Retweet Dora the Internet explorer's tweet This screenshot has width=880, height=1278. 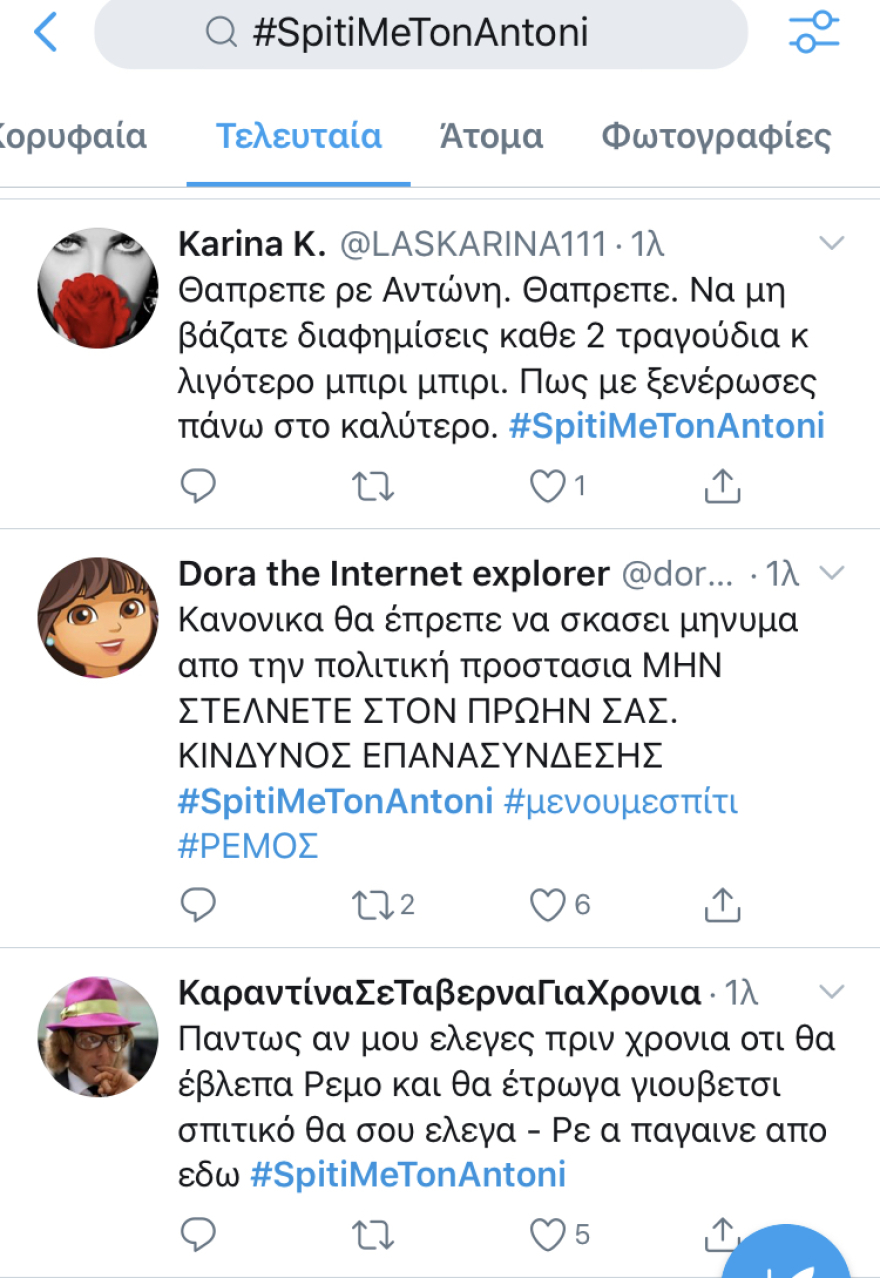pyautogui.click(x=374, y=905)
